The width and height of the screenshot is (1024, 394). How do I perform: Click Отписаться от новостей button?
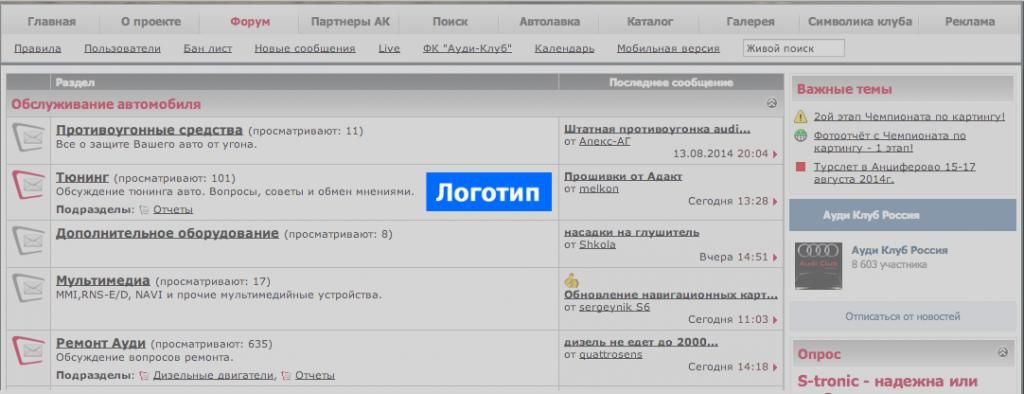903,316
